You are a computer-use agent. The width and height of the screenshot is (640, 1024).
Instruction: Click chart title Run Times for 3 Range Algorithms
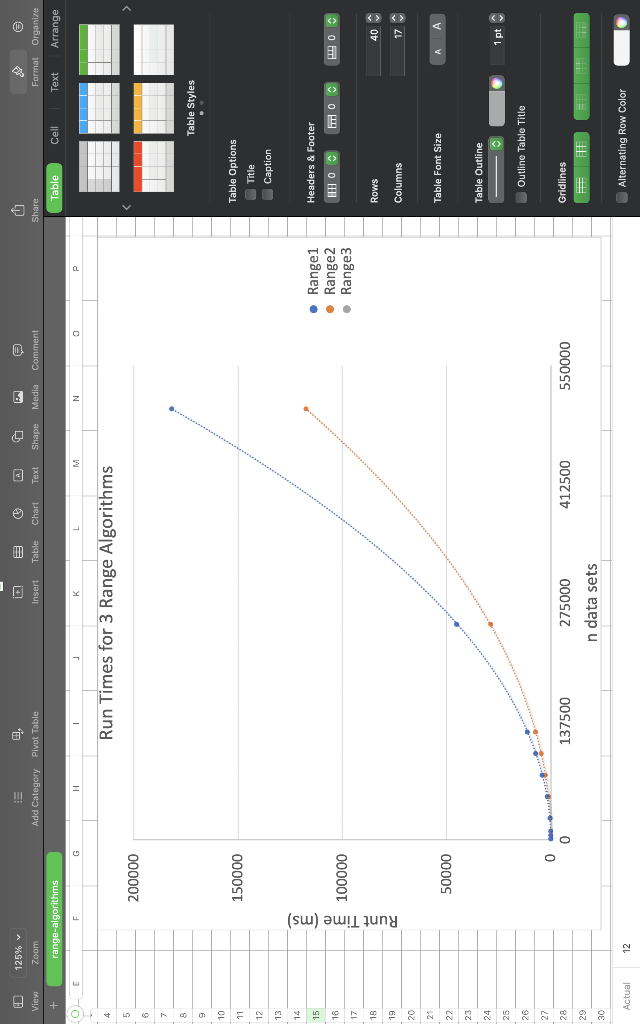click(x=106, y=603)
